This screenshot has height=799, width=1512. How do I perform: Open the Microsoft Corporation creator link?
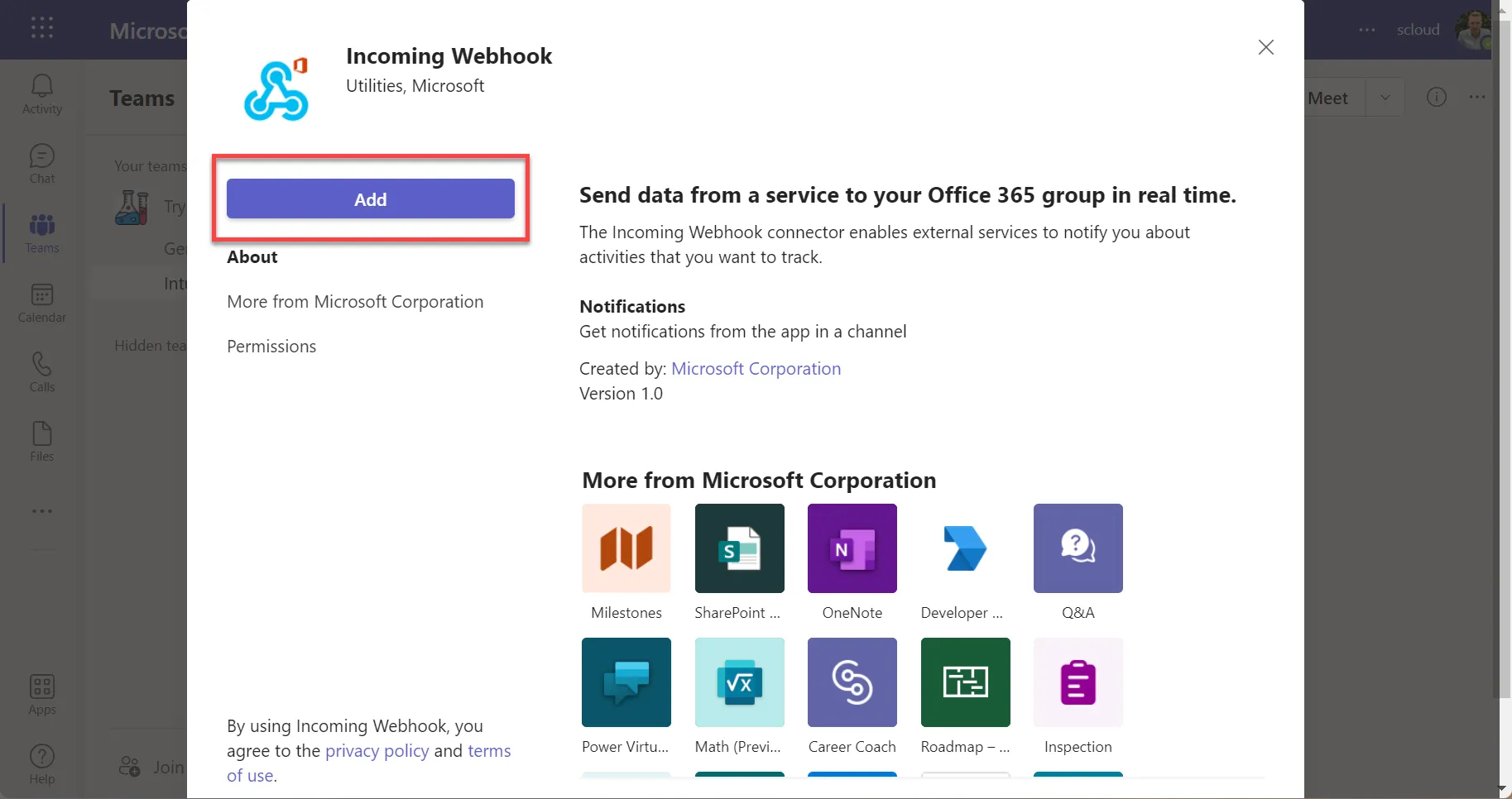click(756, 369)
